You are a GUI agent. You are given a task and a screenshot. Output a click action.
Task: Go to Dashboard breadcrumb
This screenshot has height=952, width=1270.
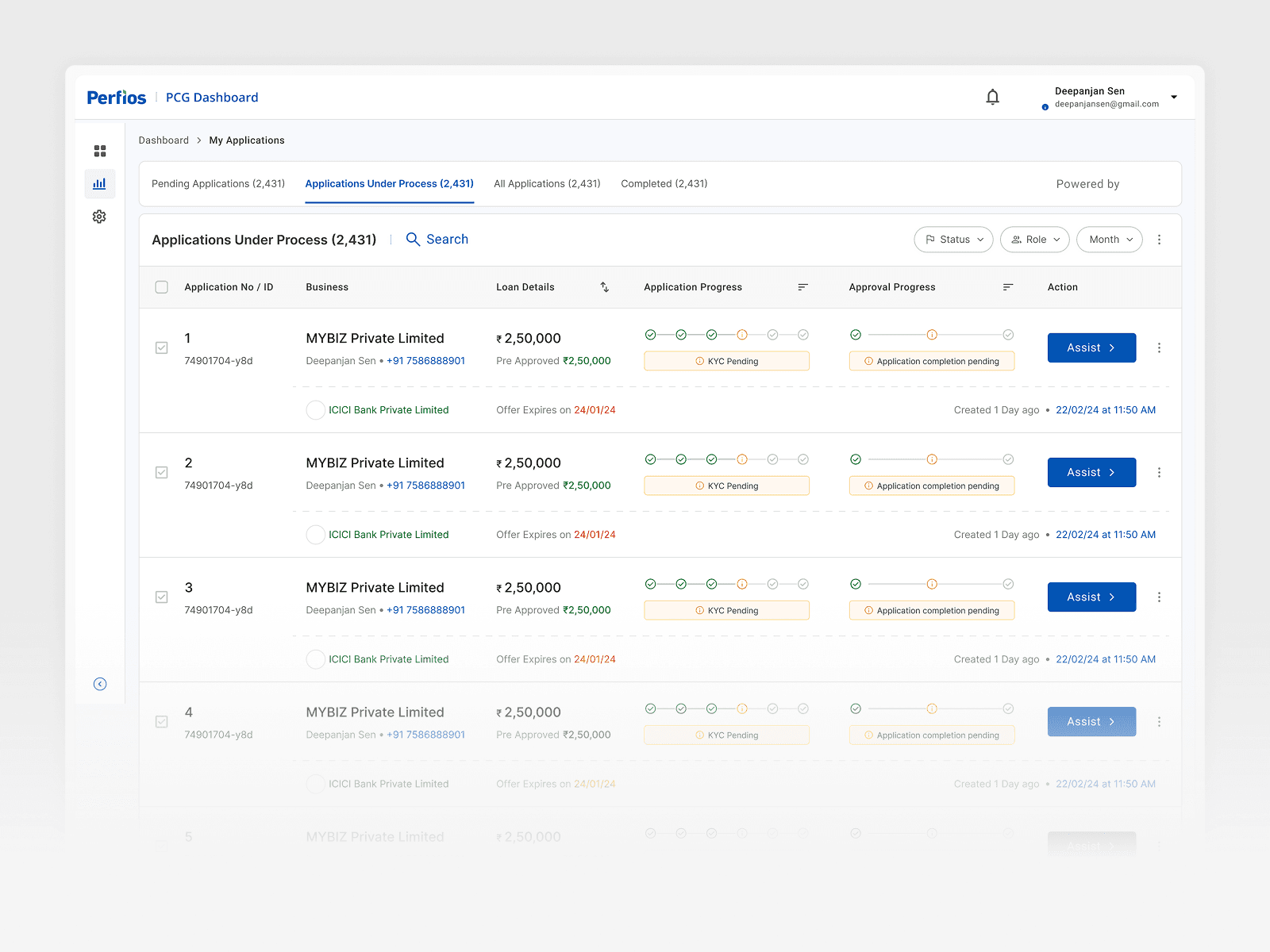coord(164,140)
